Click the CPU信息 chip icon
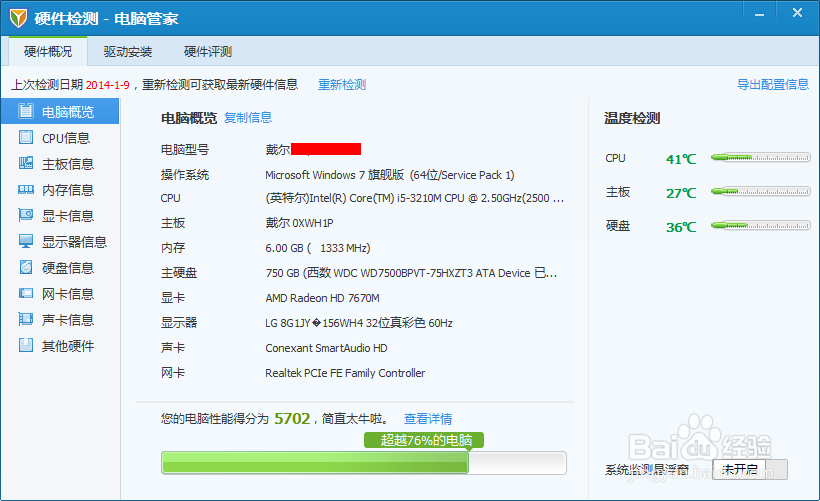820x501 pixels. (x=26, y=137)
